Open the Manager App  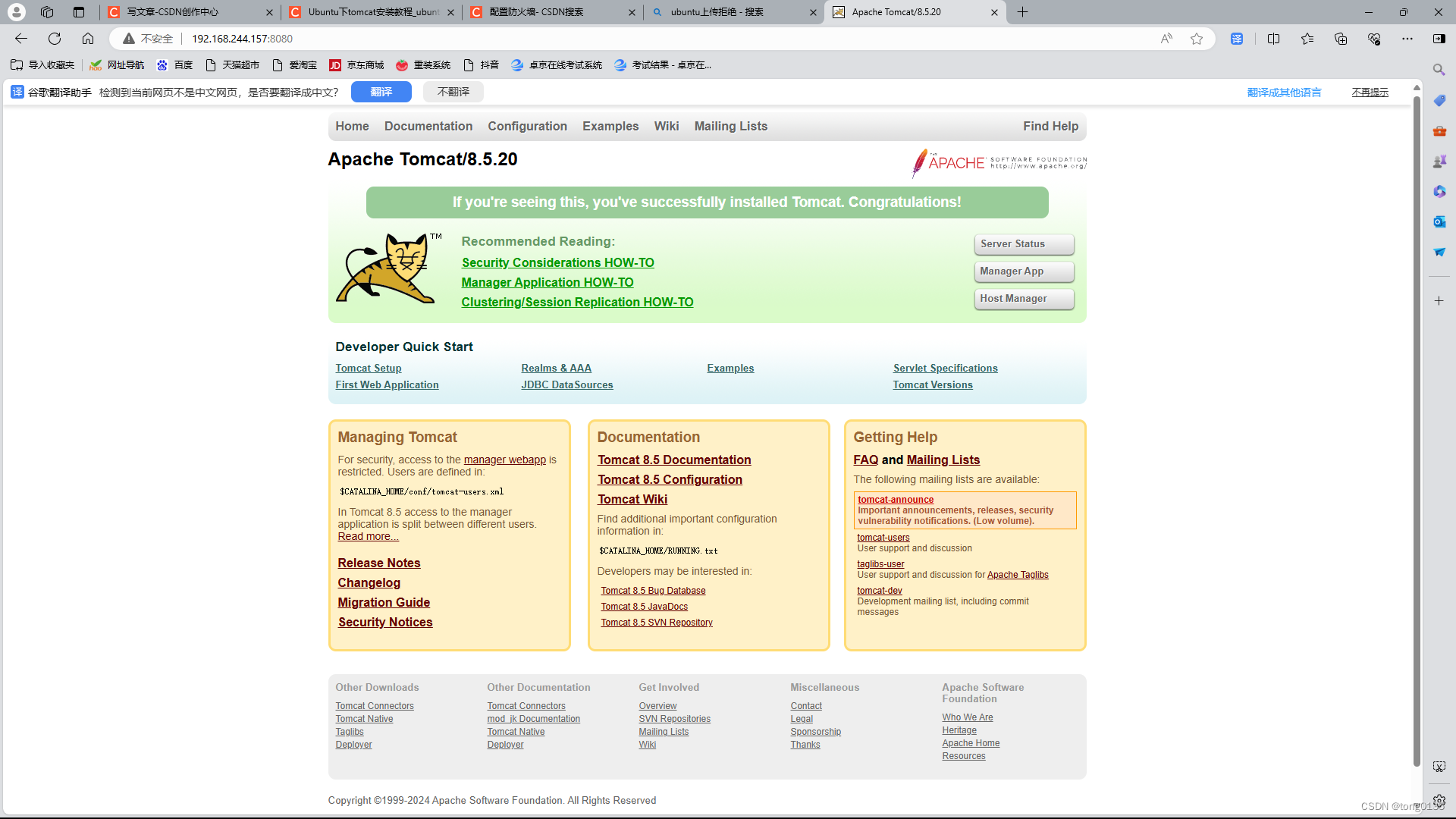[1024, 271]
